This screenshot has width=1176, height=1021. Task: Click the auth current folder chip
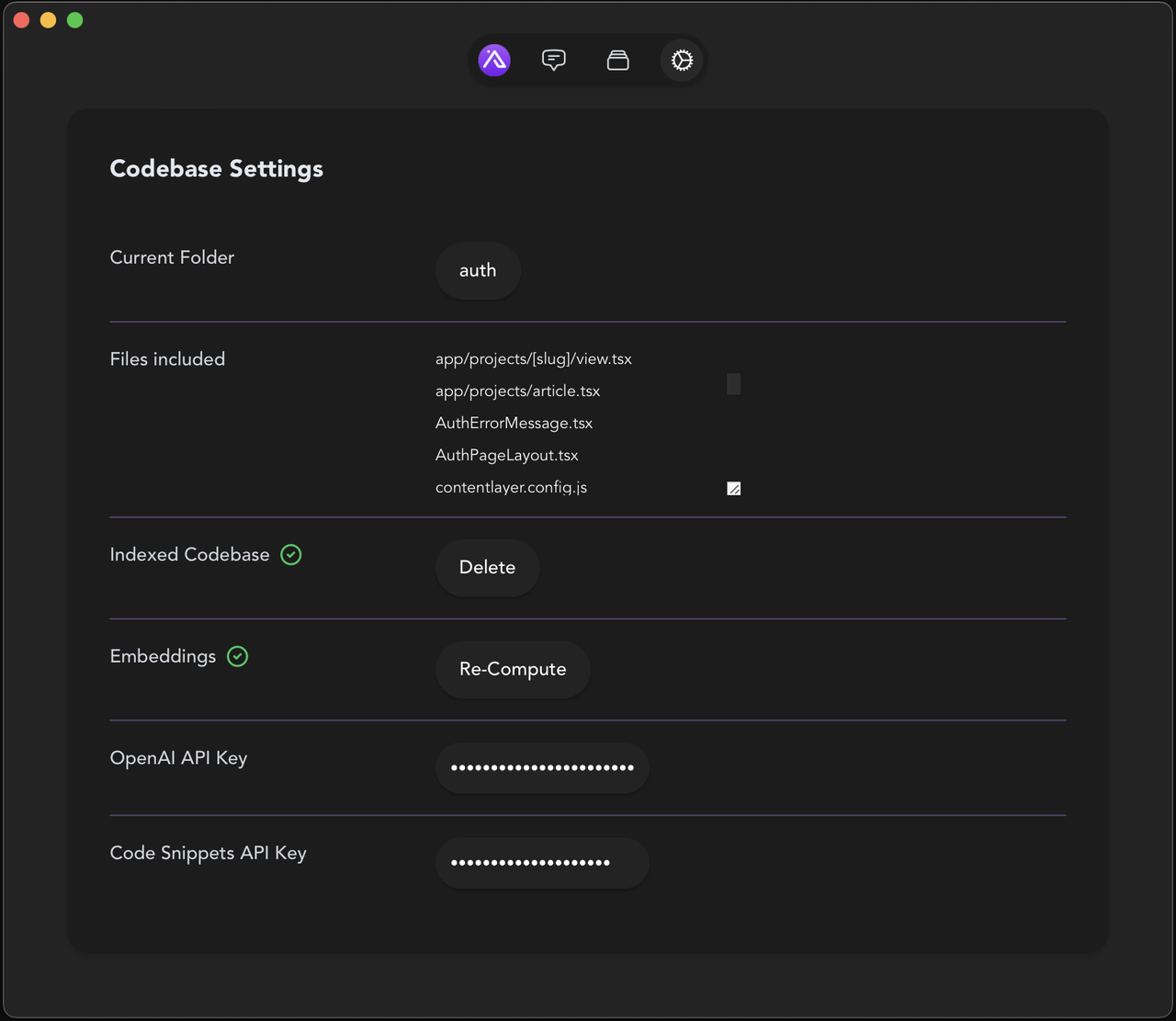pos(477,270)
